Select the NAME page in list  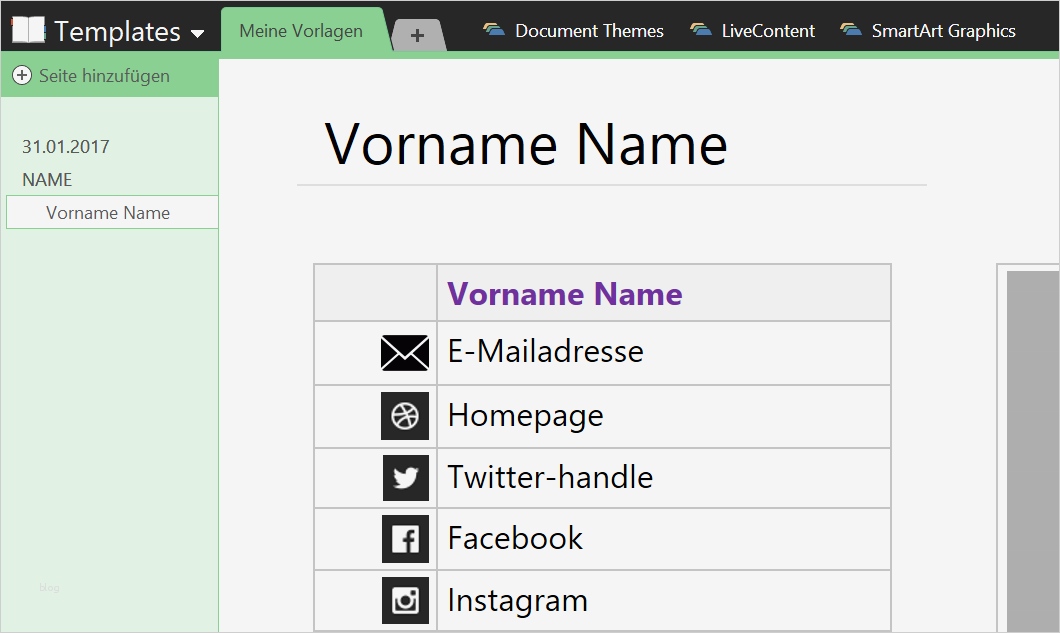click(47, 180)
